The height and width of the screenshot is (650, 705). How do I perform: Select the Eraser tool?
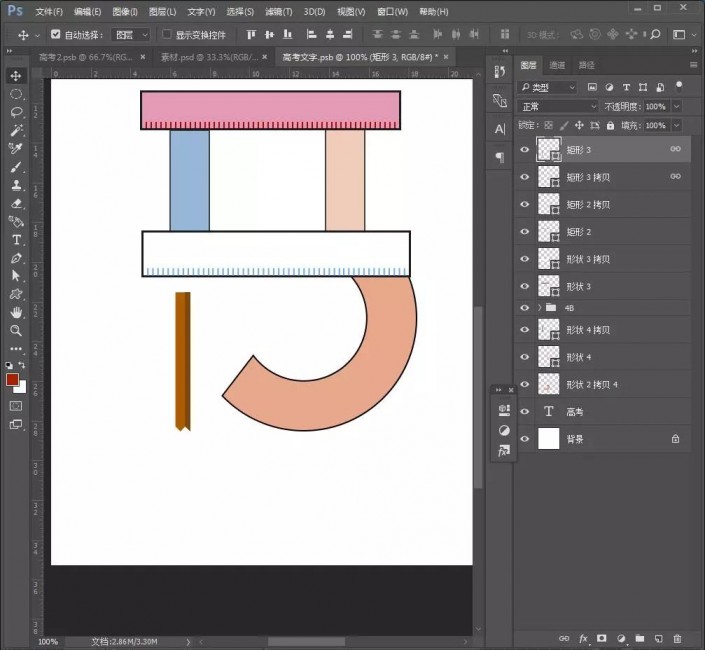(16, 204)
